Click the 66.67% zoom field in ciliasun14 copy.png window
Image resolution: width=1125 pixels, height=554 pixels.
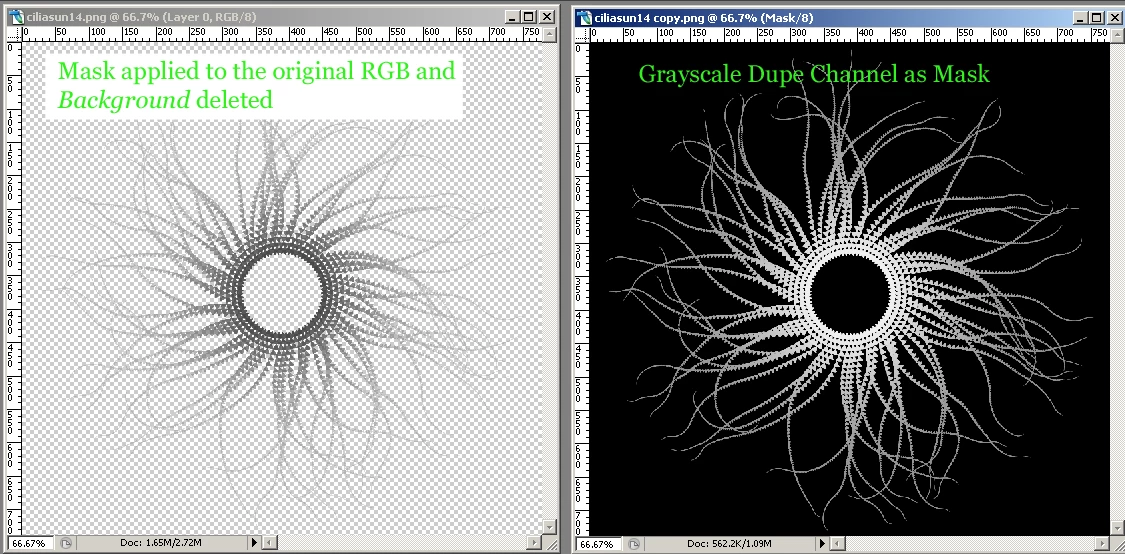click(x=598, y=545)
